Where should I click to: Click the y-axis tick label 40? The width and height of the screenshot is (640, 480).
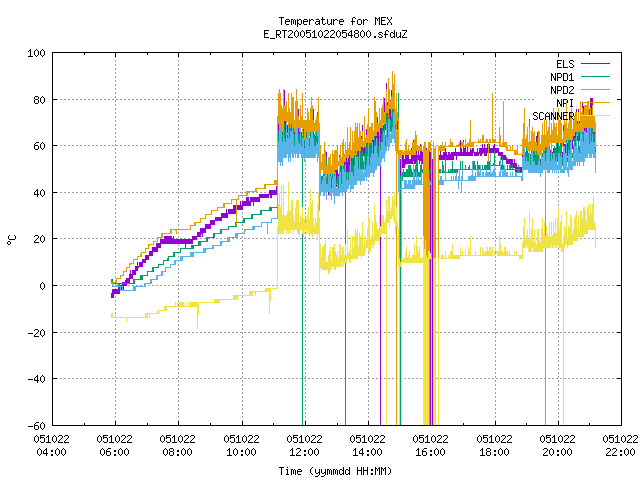39,193
